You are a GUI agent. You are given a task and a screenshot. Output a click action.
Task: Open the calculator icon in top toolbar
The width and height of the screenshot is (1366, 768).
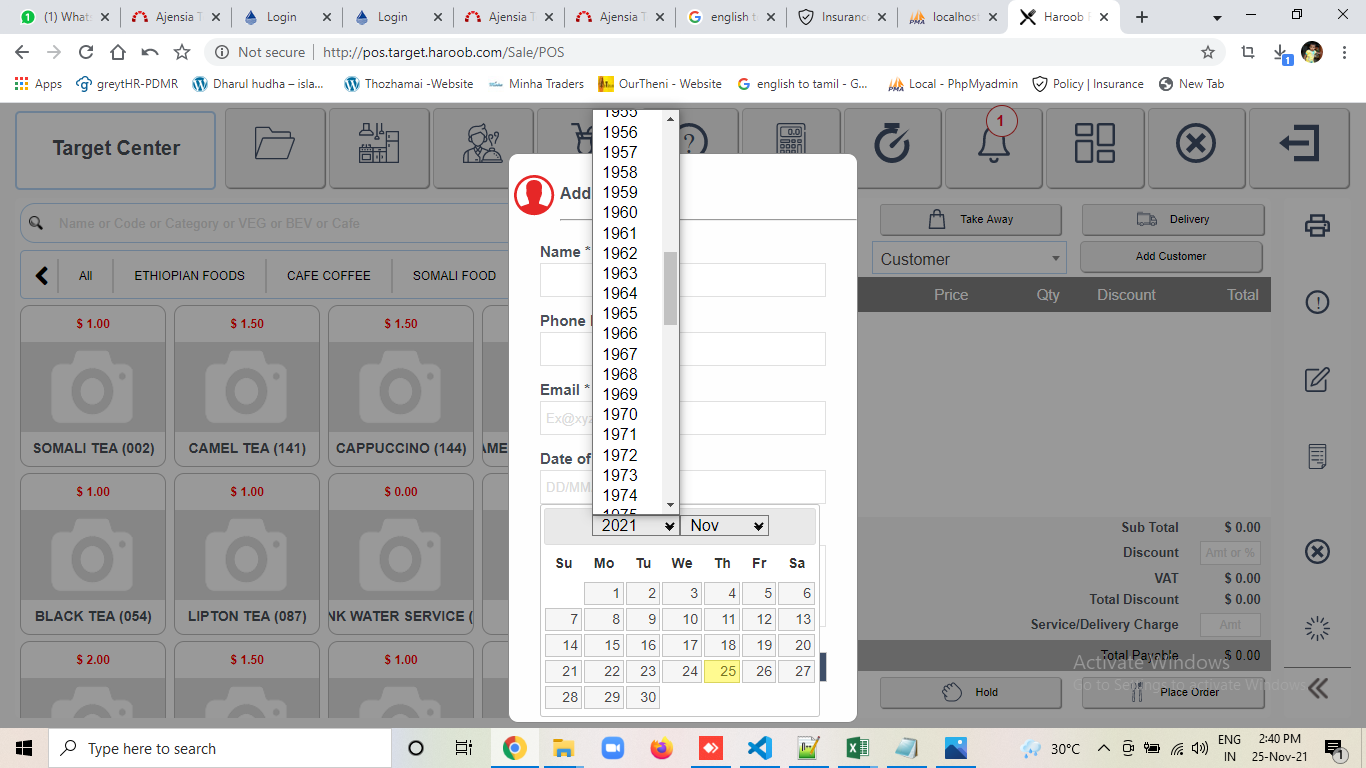tap(790, 148)
